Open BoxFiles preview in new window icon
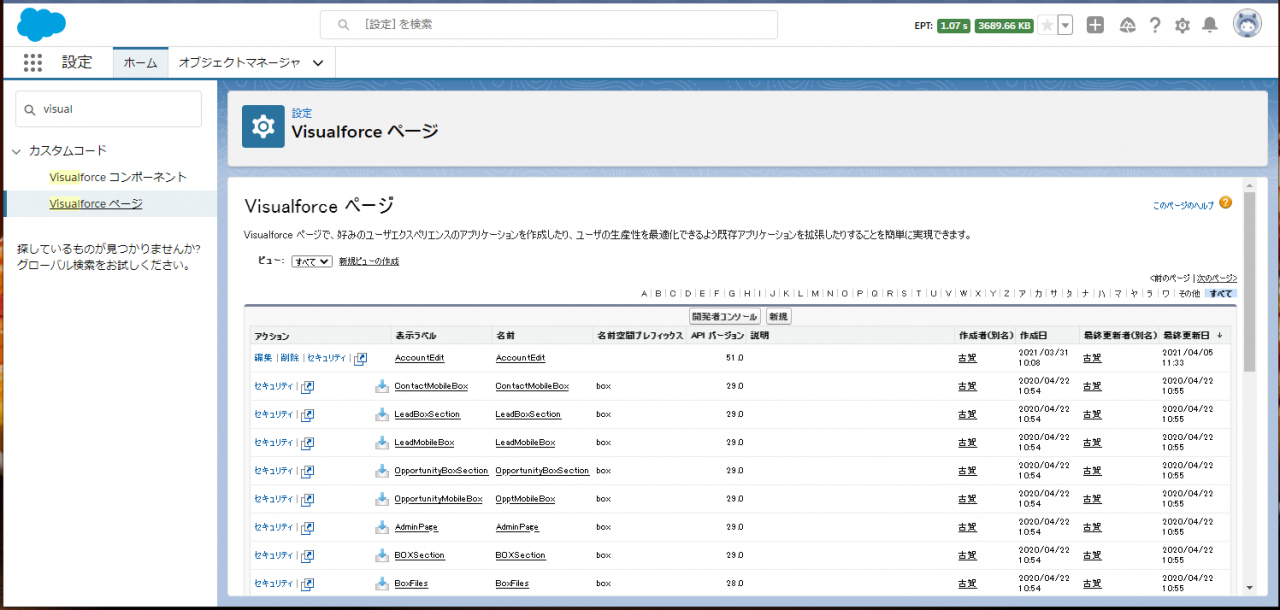 coord(307,583)
